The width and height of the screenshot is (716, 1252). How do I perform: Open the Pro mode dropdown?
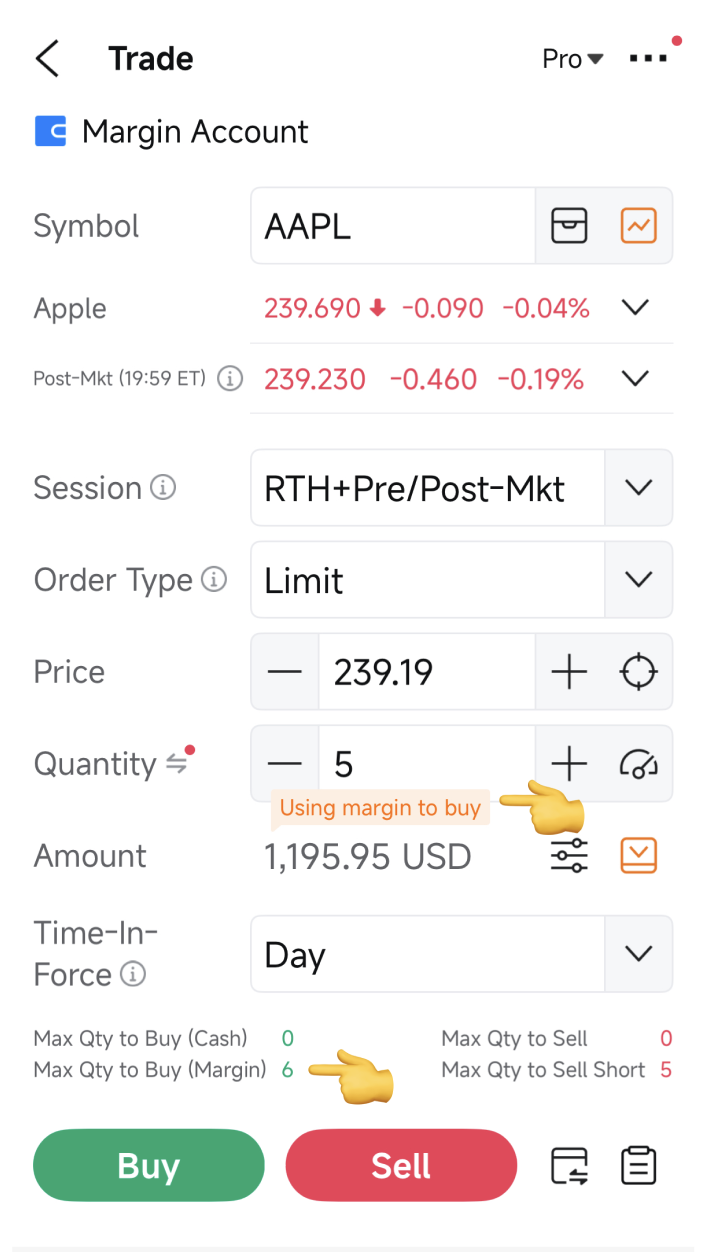coord(572,59)
